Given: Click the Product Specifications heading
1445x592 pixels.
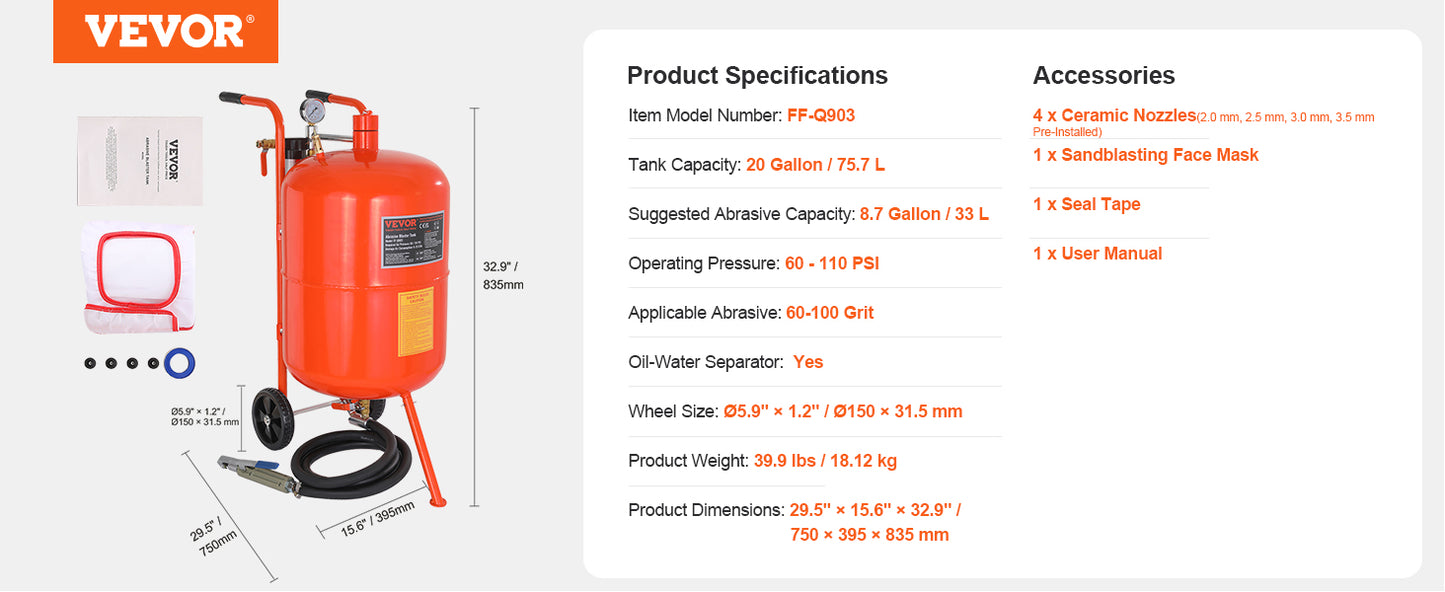Looking at the screenshot, I should point(757,76).
